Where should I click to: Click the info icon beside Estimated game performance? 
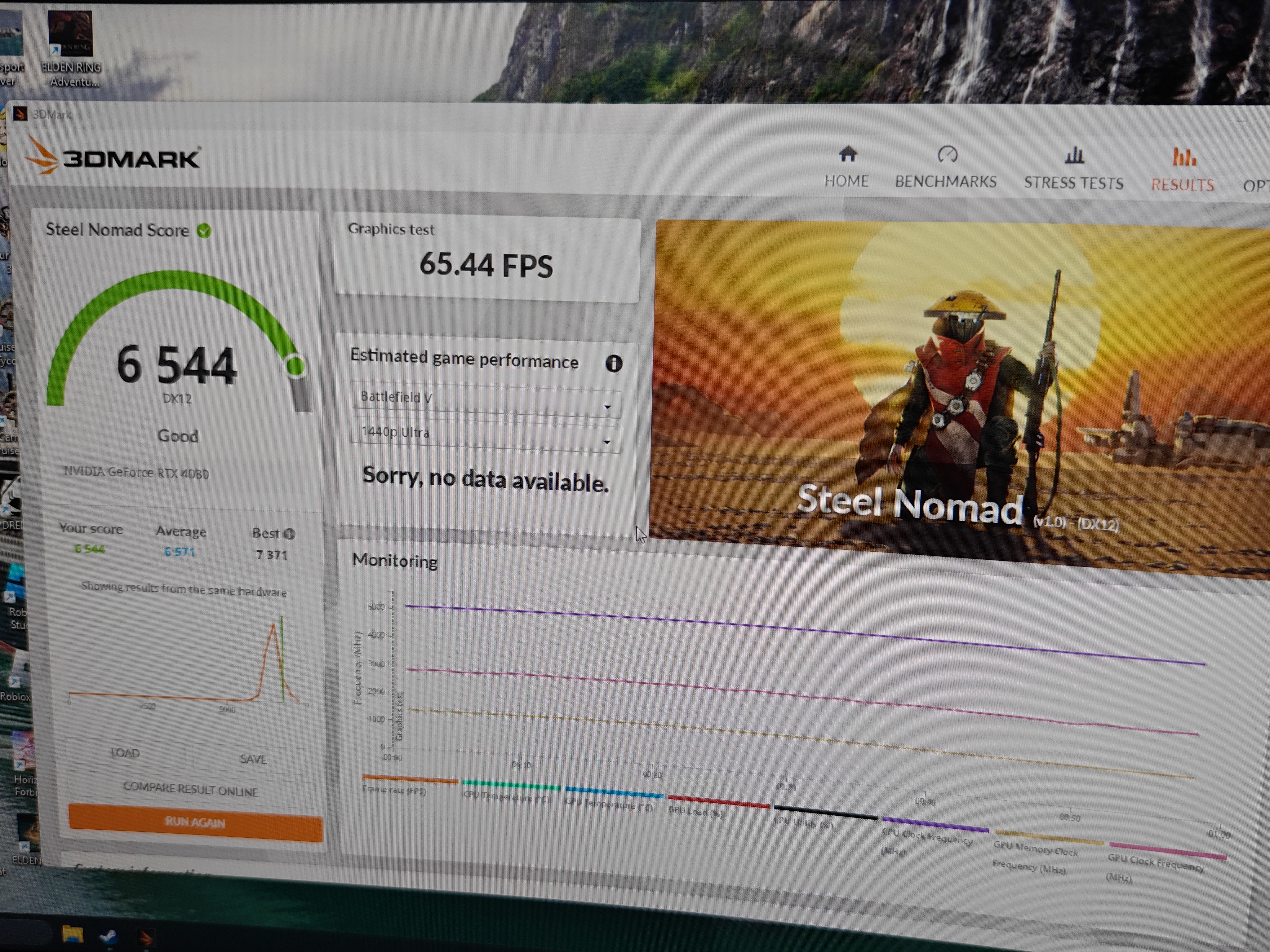click(x=614, y=363)
